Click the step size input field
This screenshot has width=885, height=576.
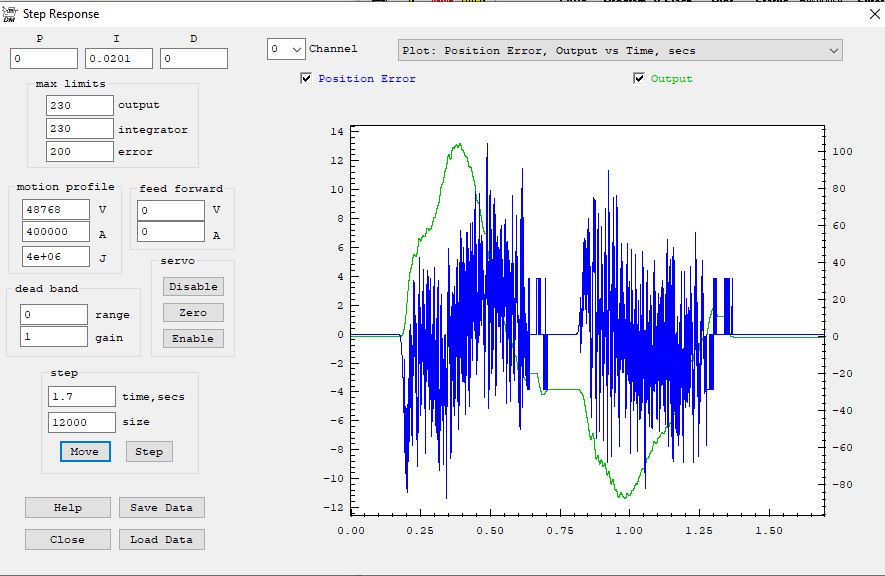pyautogui.click(x=81, y=422)
